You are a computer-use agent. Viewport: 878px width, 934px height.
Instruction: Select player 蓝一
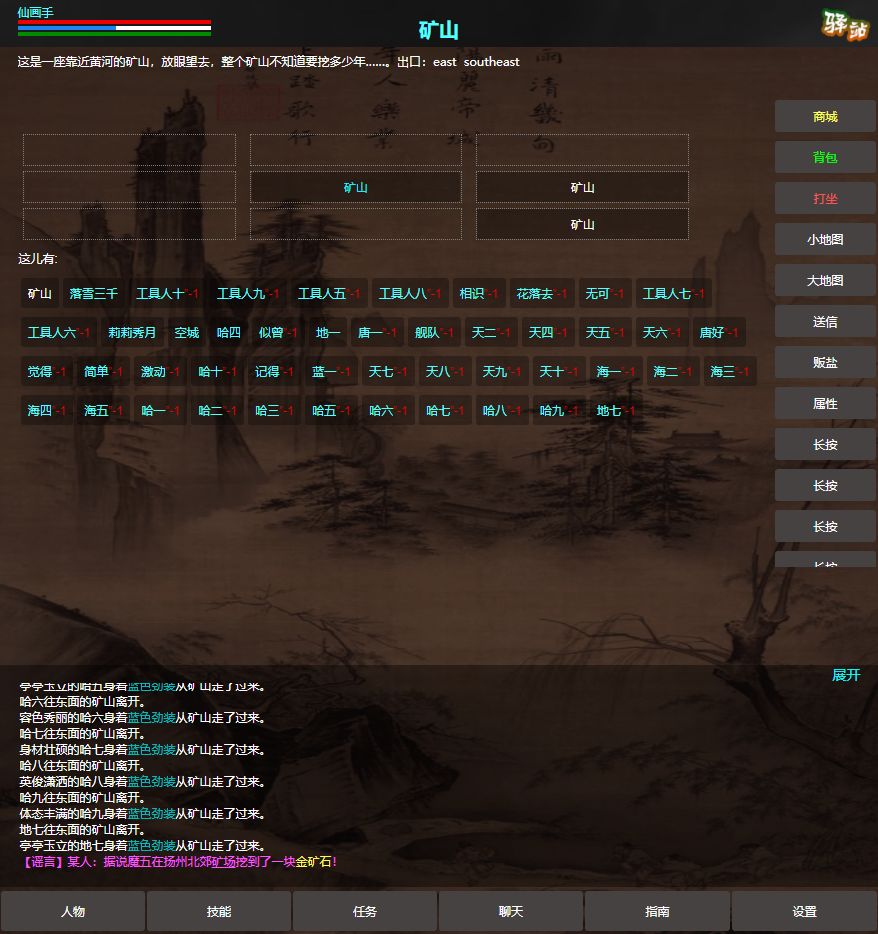(x=331, y=372)
